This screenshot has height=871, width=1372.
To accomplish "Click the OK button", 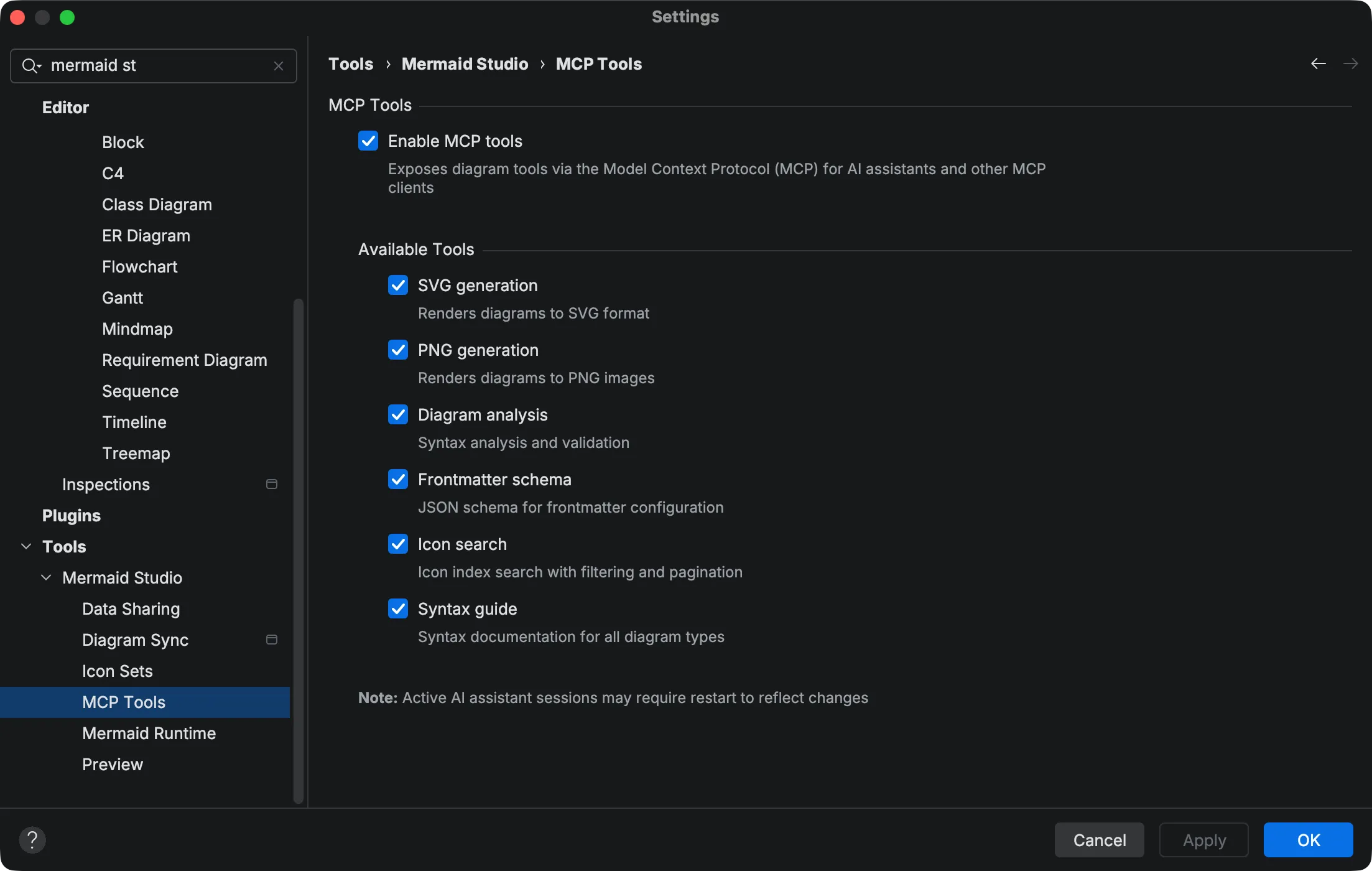I will click(x=1307, y=839).
